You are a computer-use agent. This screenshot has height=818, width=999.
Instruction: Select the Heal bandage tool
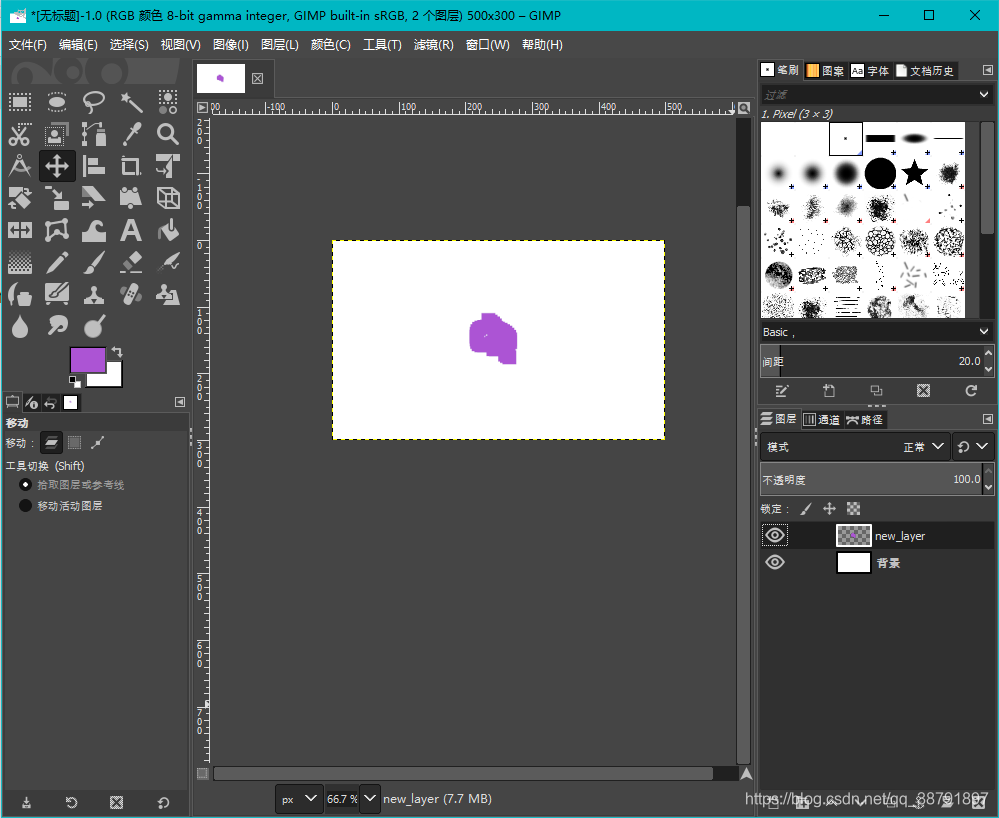(x=131, y=294)
